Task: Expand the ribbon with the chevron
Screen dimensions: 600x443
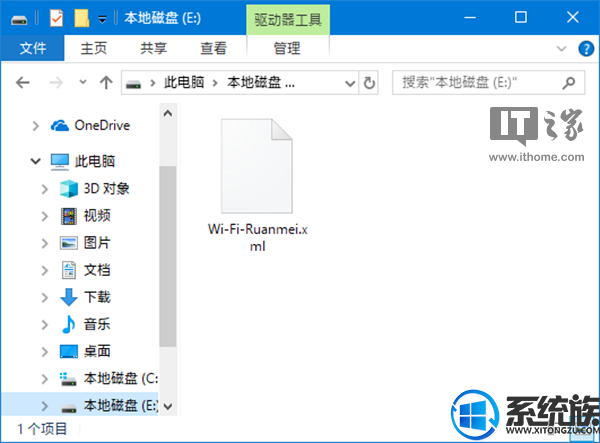Action: click(561, 49)
